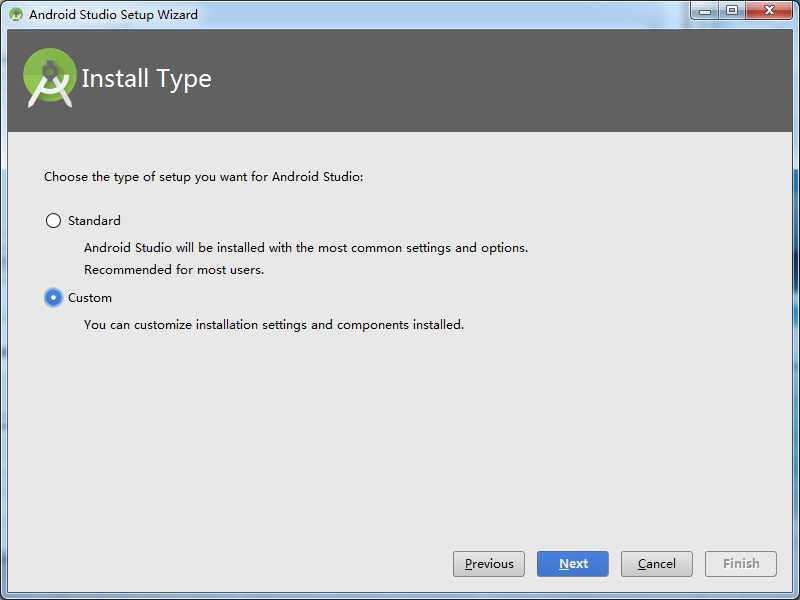Click the title bar Android Studio icon

16,14
